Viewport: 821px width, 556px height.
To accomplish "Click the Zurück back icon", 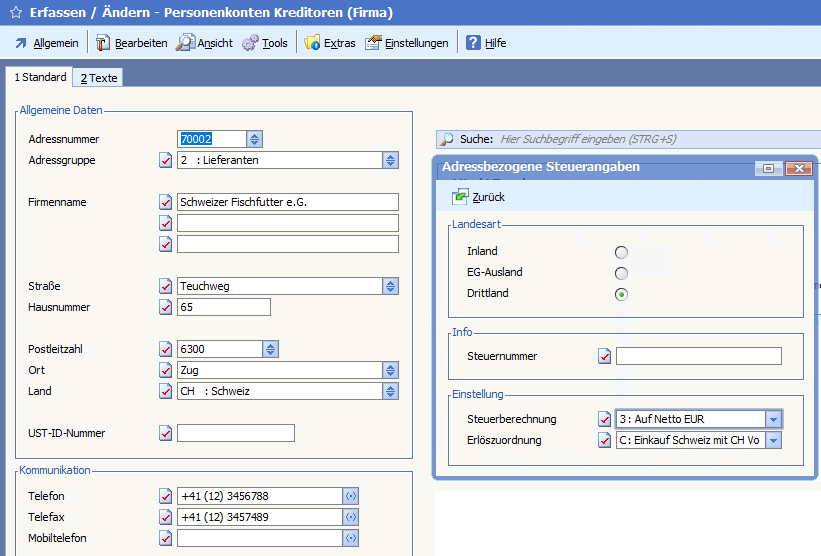I will point(461,197).
